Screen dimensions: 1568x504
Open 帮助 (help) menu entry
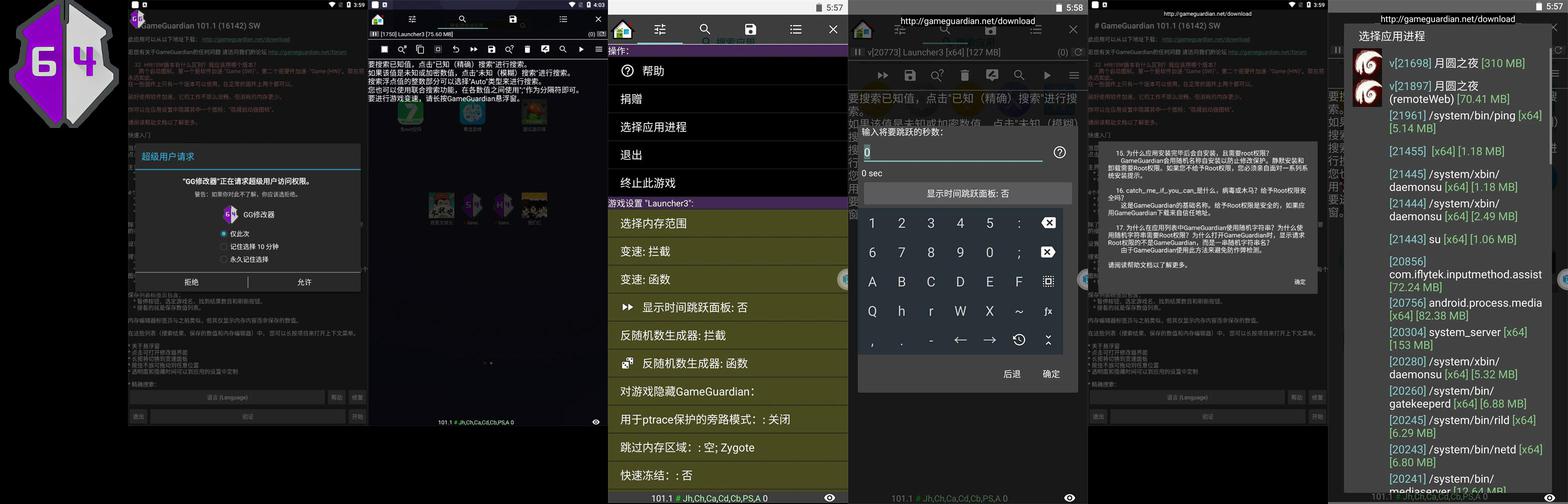click(x=728, y=71)
